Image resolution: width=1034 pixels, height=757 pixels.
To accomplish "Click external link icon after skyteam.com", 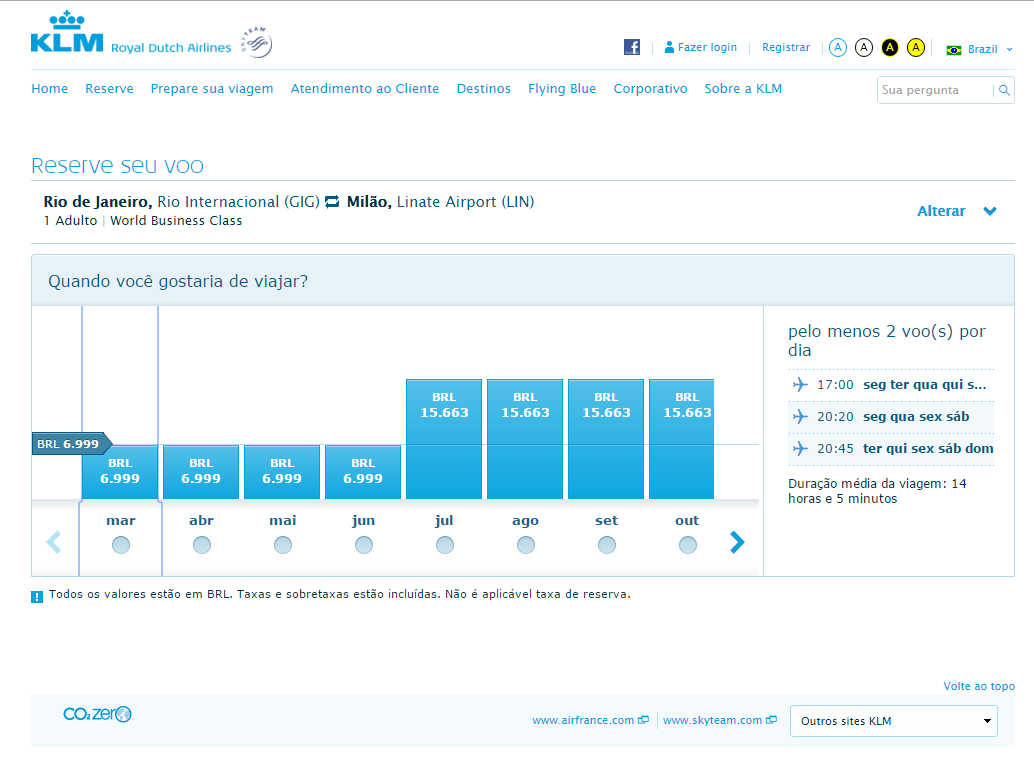I will [x=772, y=720].
